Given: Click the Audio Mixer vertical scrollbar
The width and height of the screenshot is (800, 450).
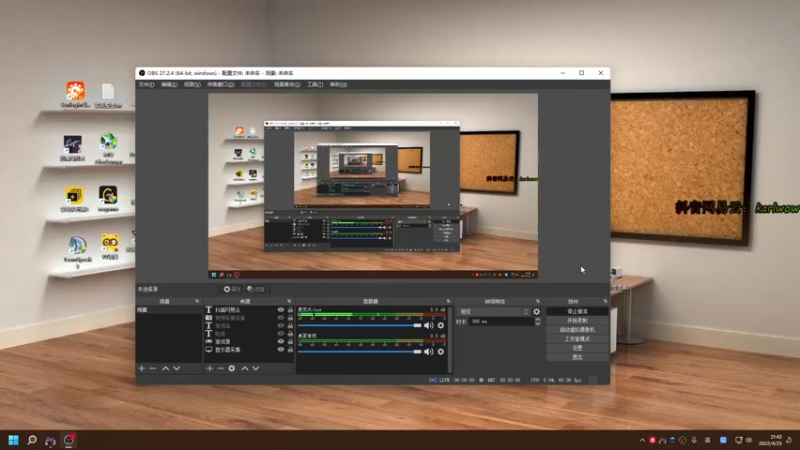Looking at the screenshot, I should (x=450, y=339).
